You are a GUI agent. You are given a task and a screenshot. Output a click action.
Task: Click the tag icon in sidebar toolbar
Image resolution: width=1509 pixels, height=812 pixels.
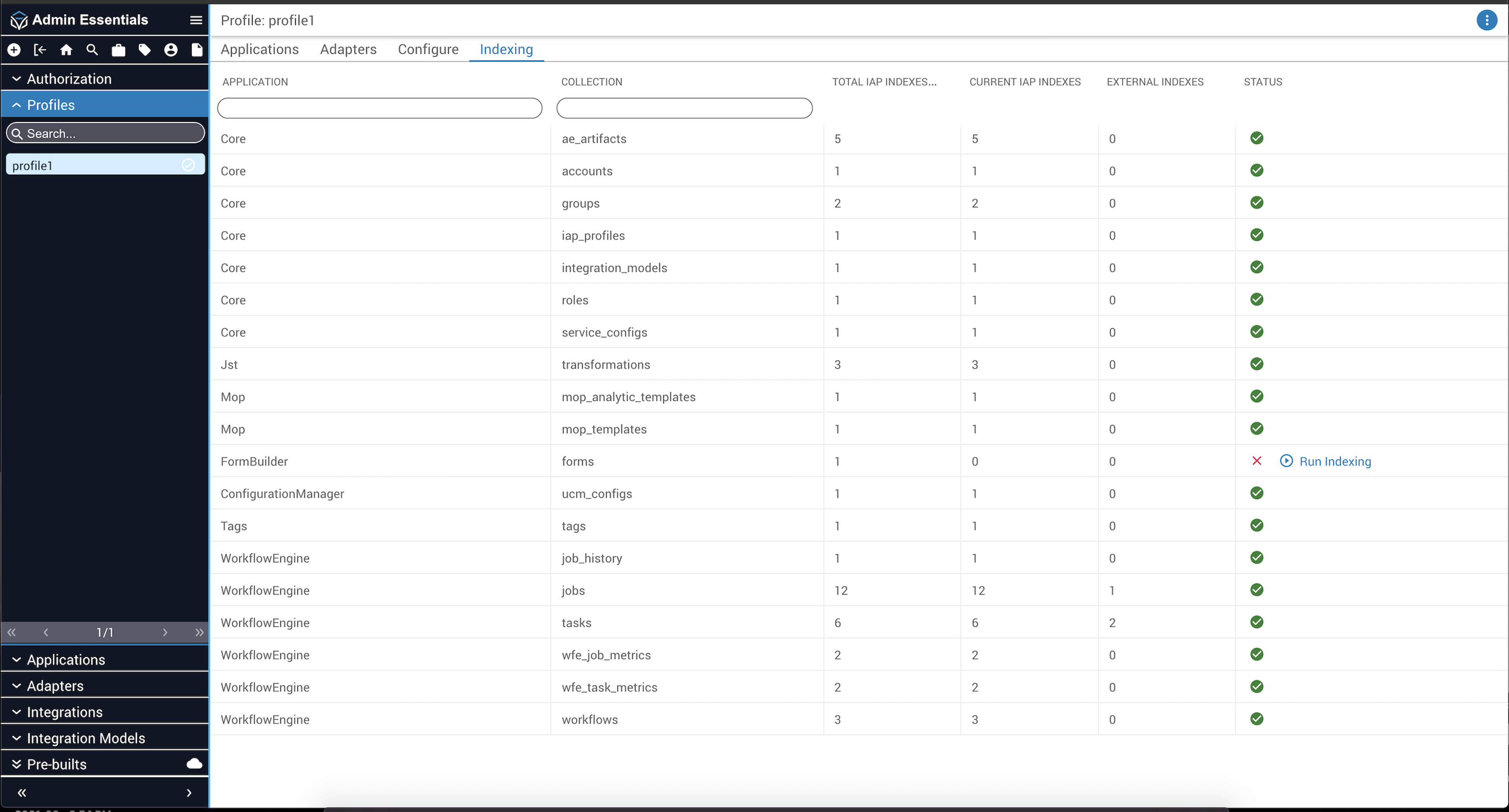pos(145,50)
